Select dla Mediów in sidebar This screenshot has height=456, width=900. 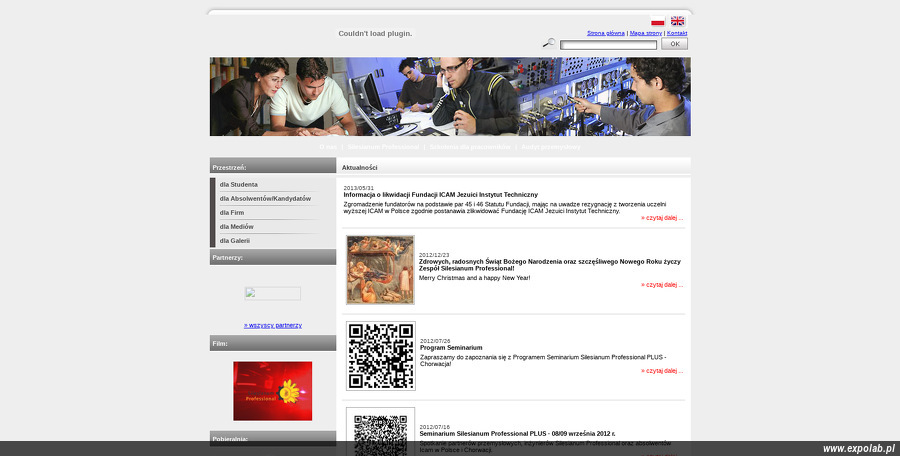pyautogui.click(x=236, y=227)
